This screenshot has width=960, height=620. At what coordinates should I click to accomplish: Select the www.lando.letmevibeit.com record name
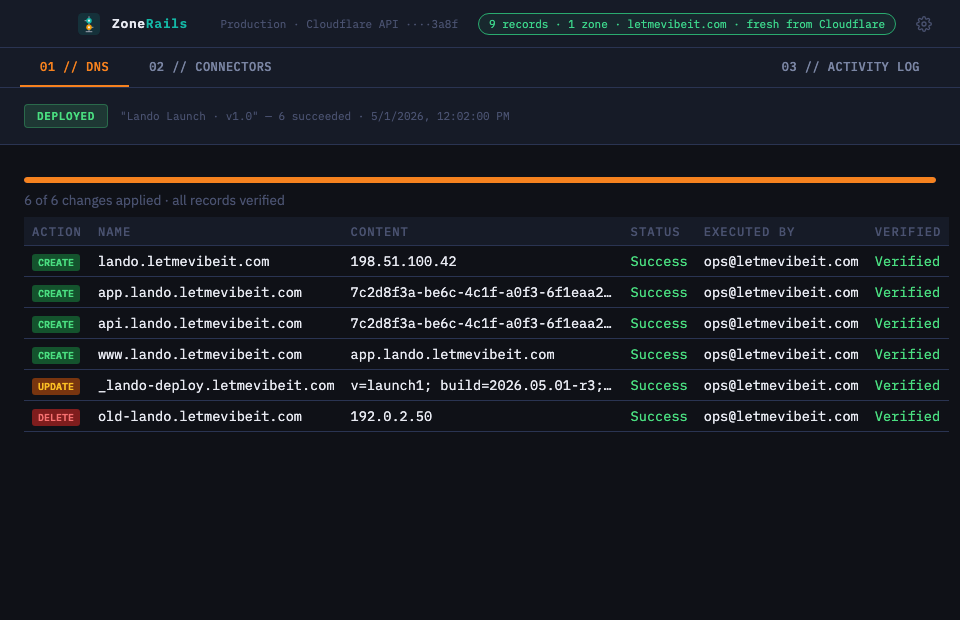[200, 354]
